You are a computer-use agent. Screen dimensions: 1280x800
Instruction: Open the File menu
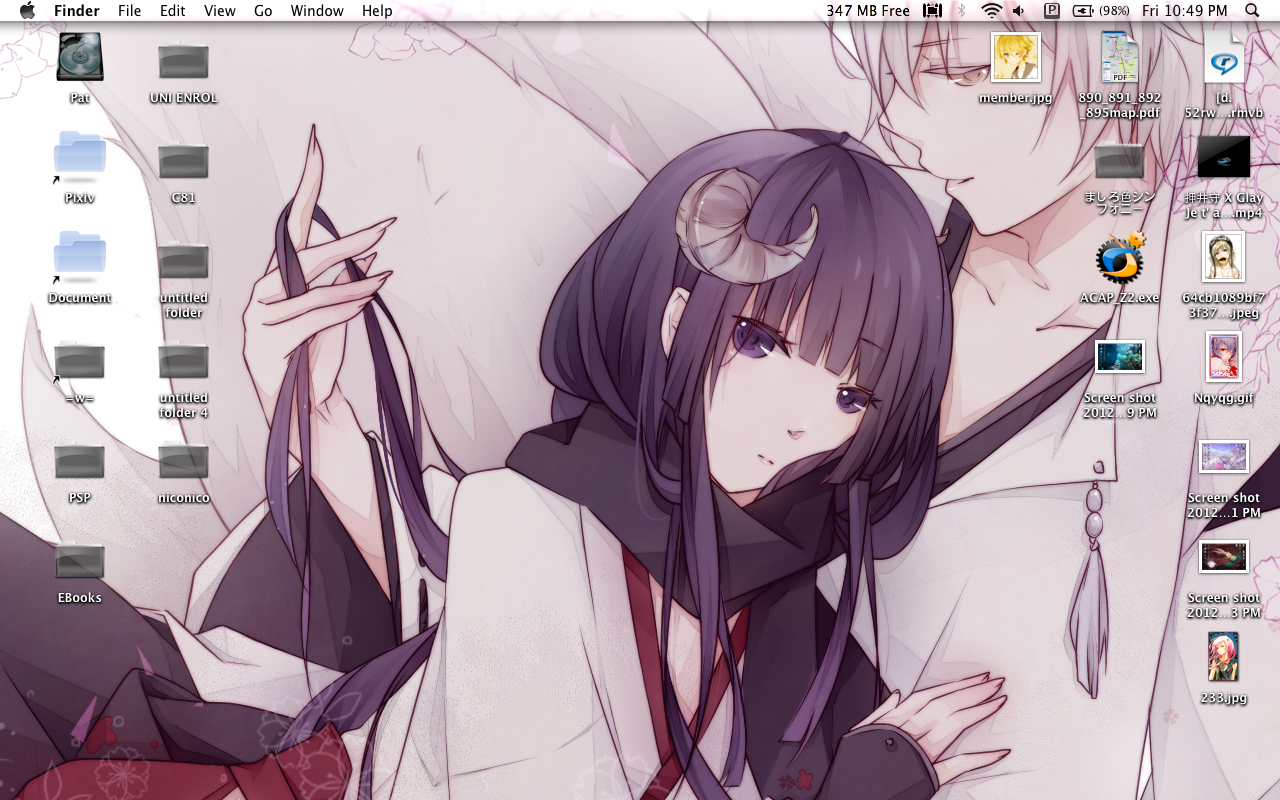pos(129,10)
